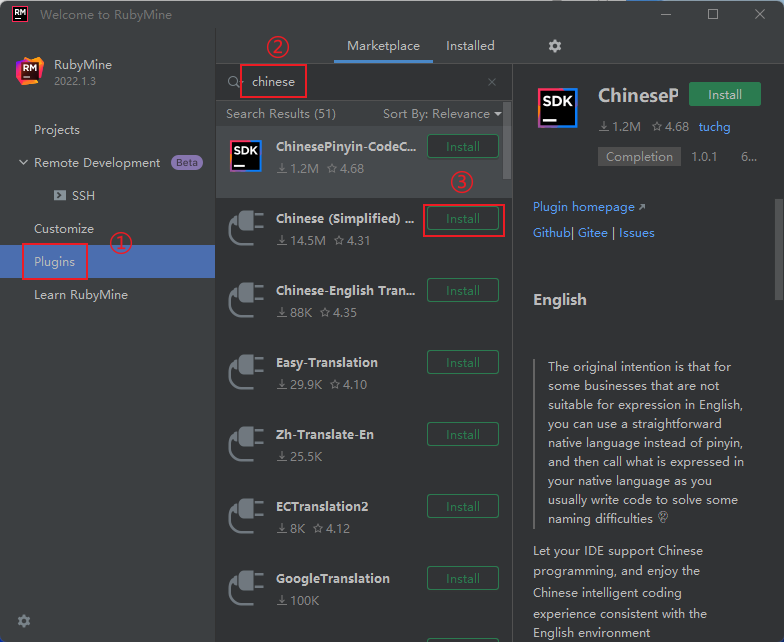Open the Github link

tap(552, 233)
